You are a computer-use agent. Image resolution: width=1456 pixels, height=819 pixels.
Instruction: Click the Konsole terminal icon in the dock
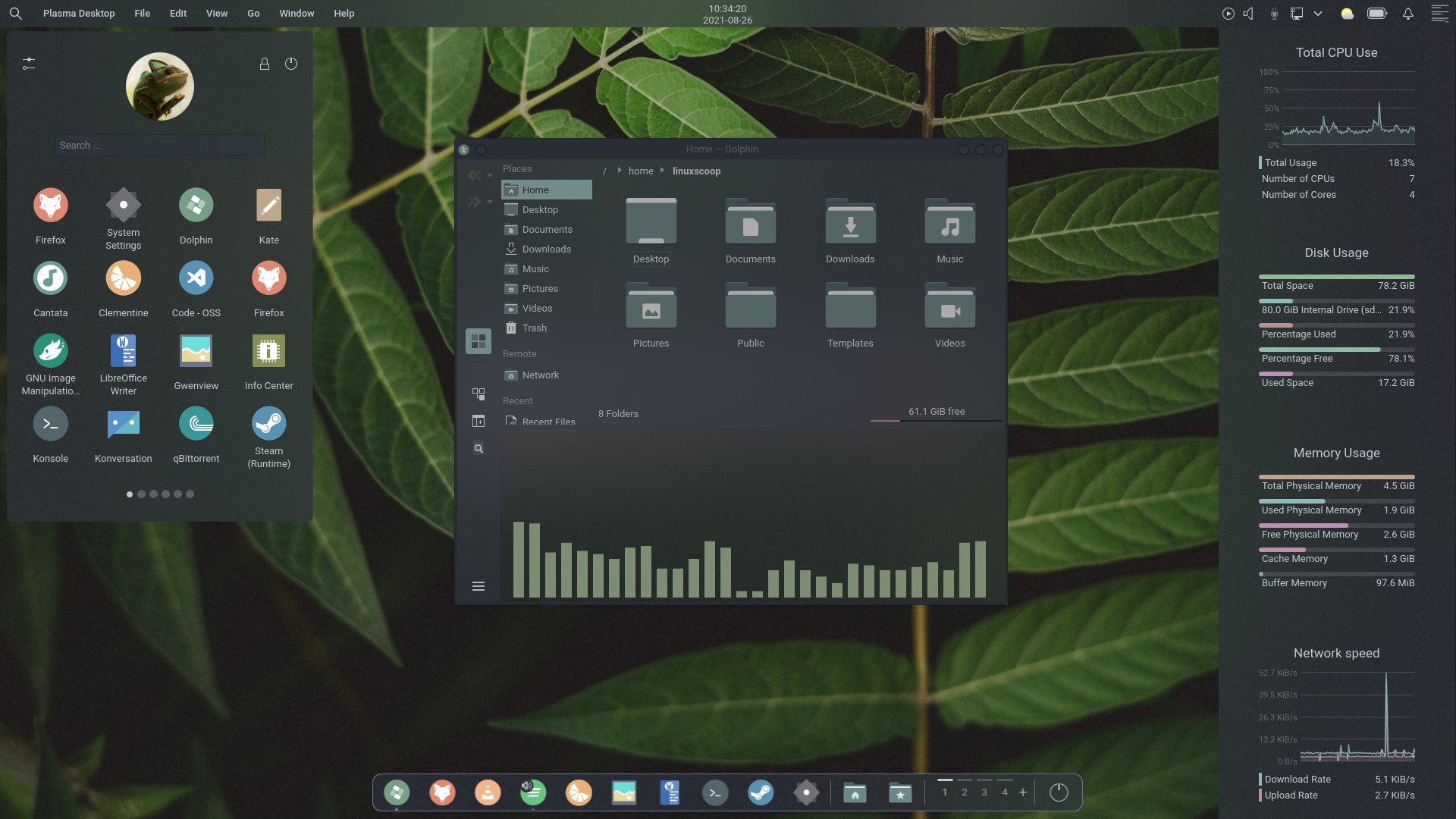coord(715,792)
